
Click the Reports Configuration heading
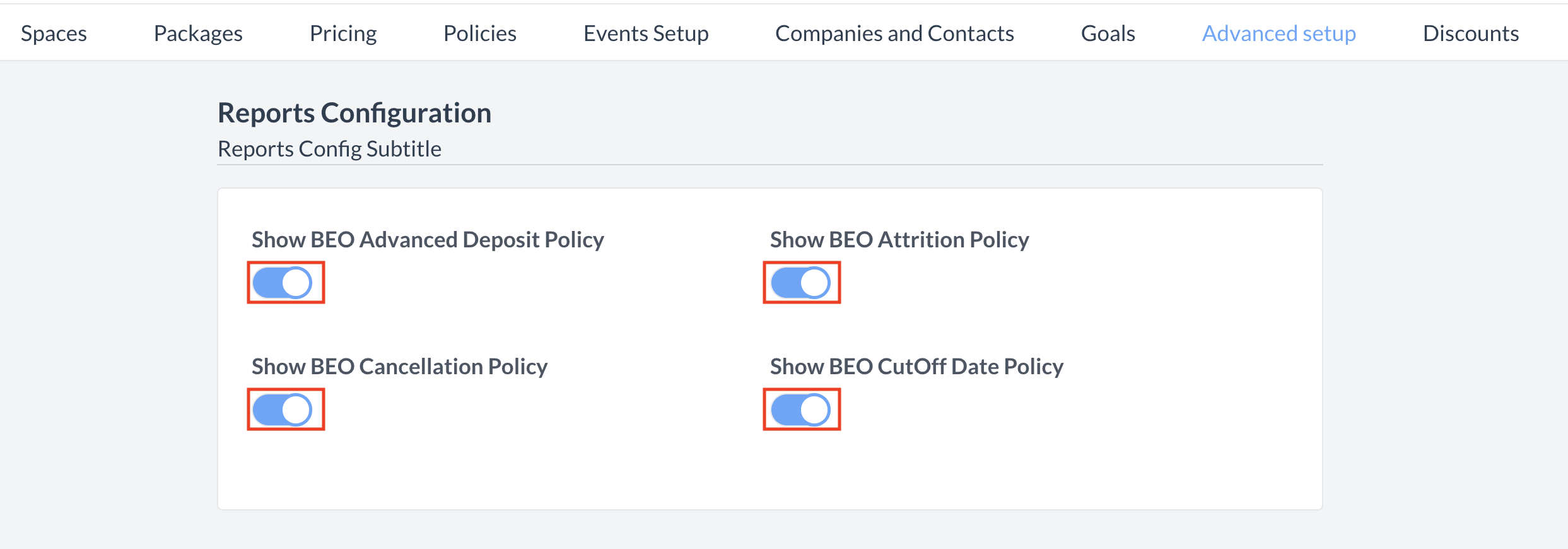point(354,112)
